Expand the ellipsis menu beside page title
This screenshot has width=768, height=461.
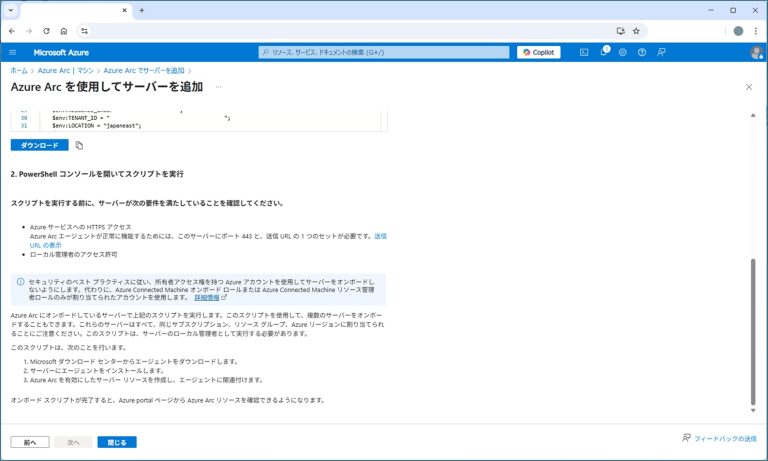(x=218, y=87)
